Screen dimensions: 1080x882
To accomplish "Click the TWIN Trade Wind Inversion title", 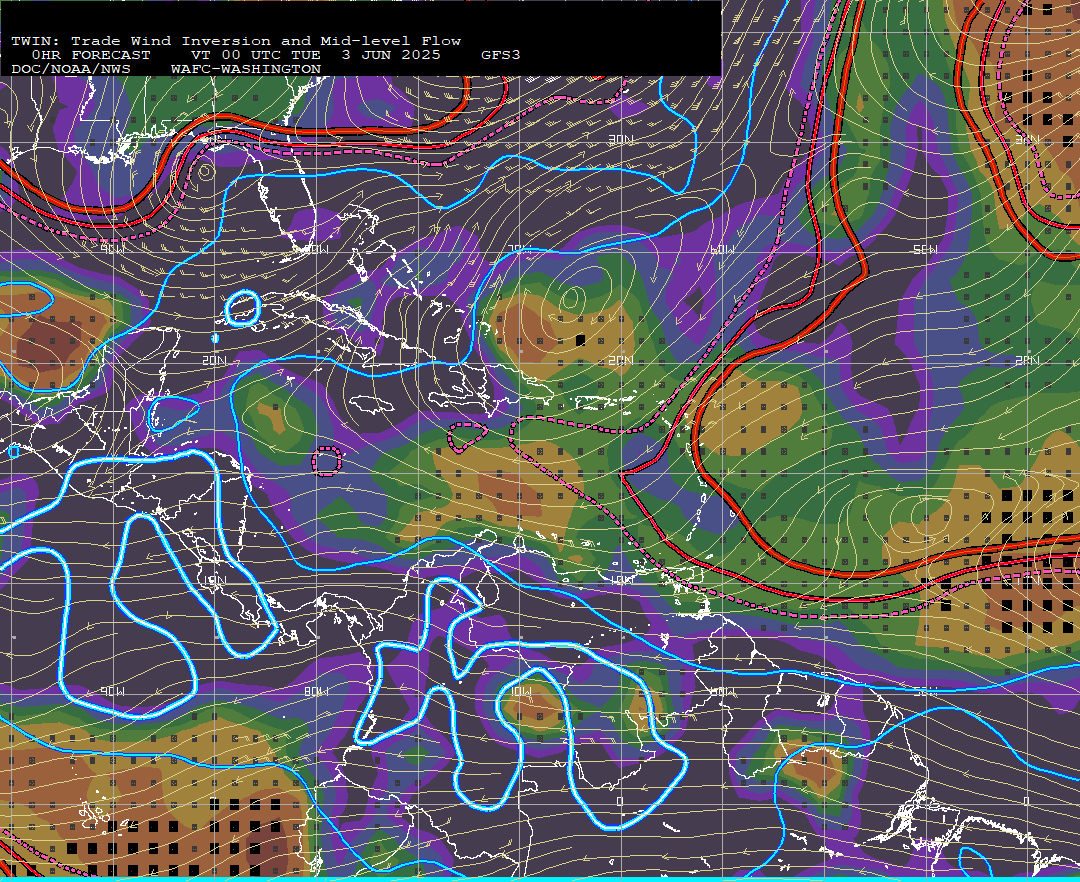I will click(236, 41).
